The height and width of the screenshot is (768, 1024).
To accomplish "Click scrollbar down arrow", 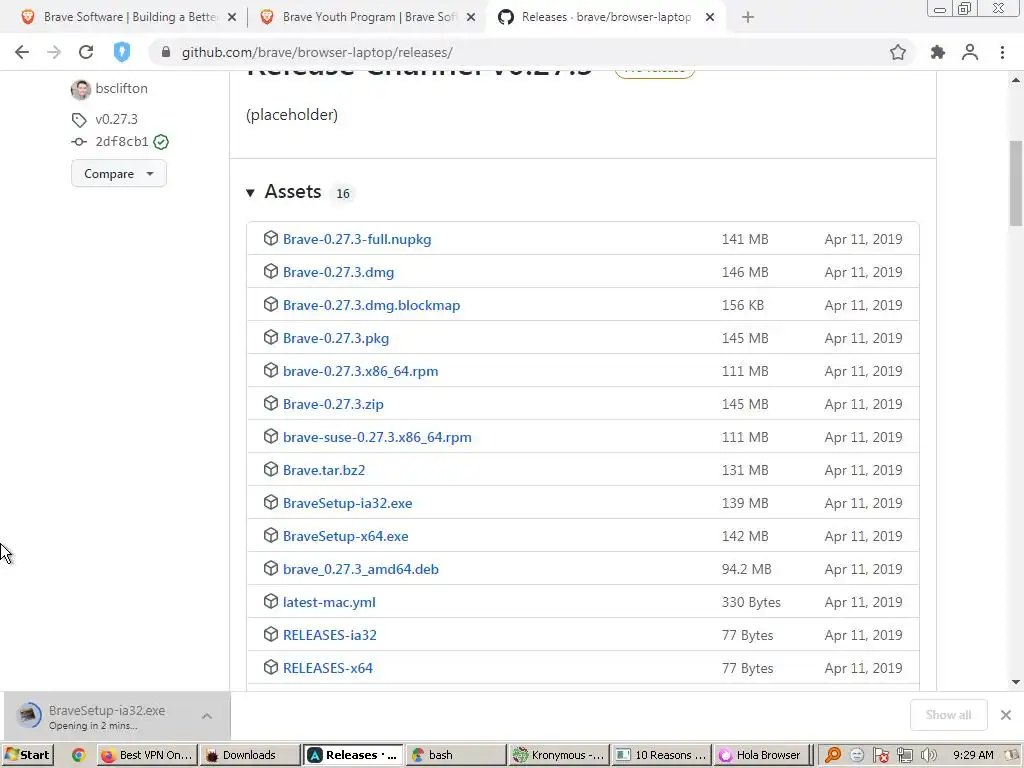I will coord(1016,682).
